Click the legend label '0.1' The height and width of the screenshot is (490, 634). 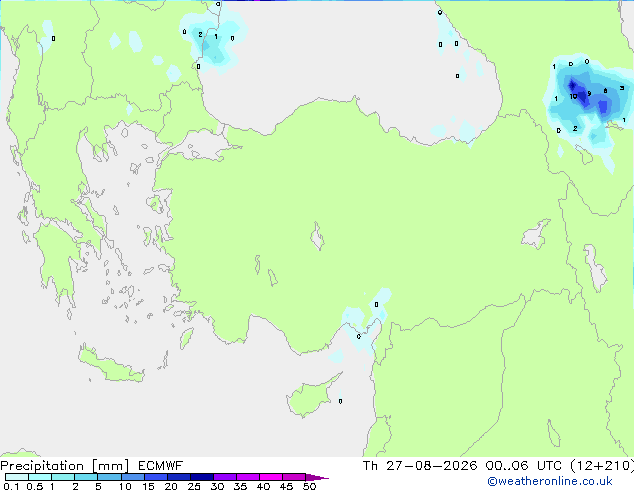coord(11,486)
